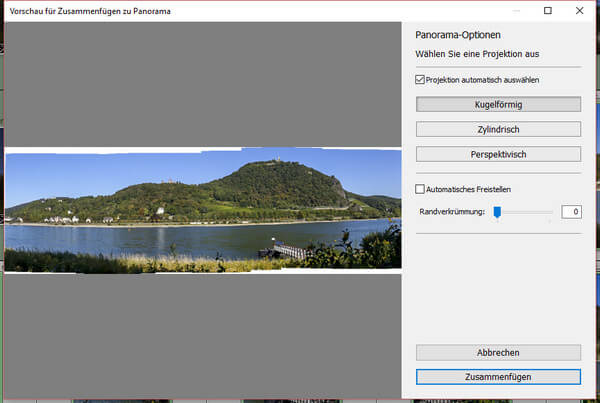600x403 pixels.
Task: Start merging with the Zusammenfügen button
Action: [x=498, y=377]
